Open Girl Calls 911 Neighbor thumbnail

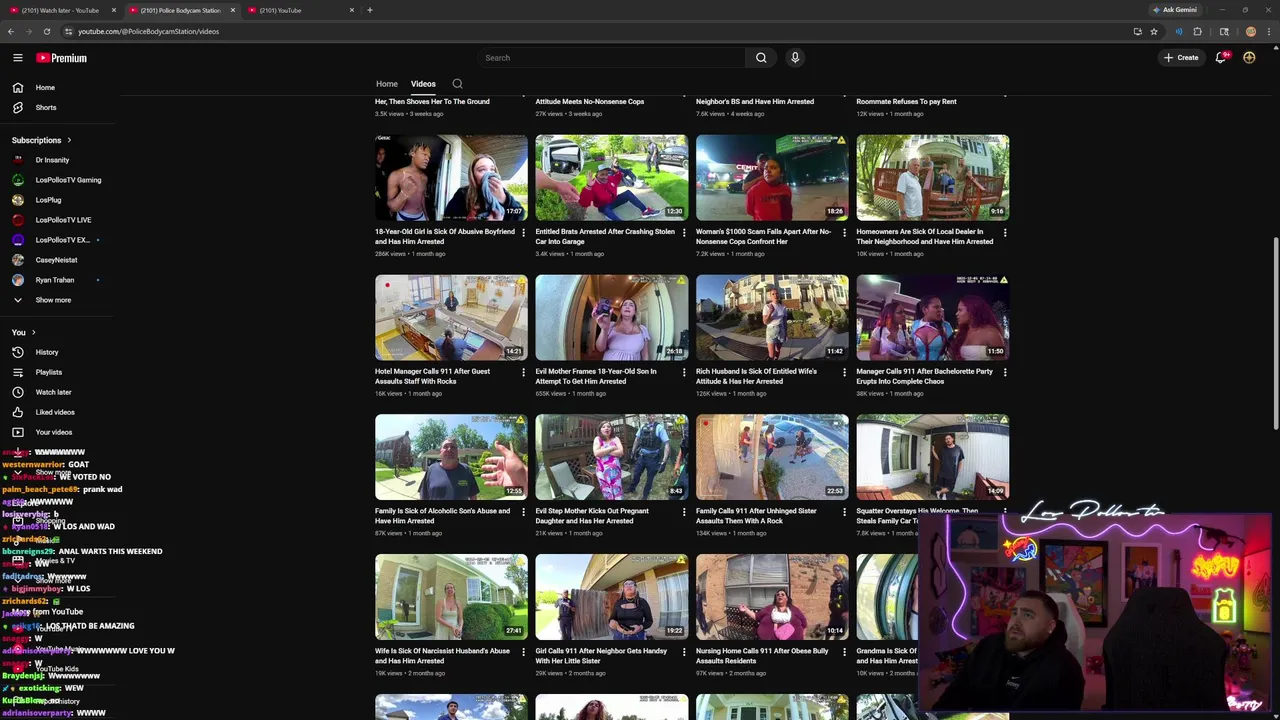pyautogui.click(x=611, y=597)
